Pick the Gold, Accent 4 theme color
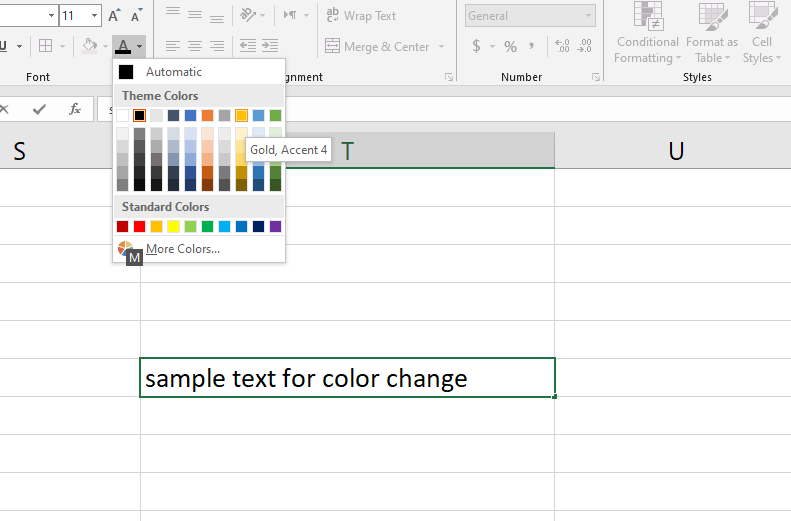This screenshot has height=521, width=791. (x=241, y=115)
